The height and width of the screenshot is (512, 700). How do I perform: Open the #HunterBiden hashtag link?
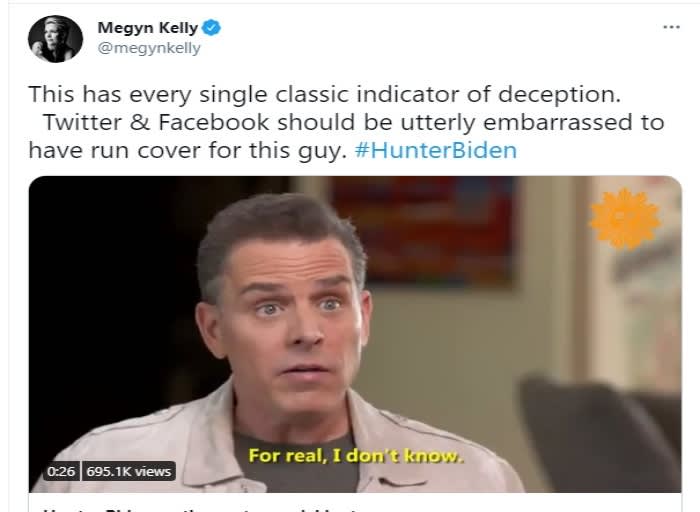click(436, 150)
